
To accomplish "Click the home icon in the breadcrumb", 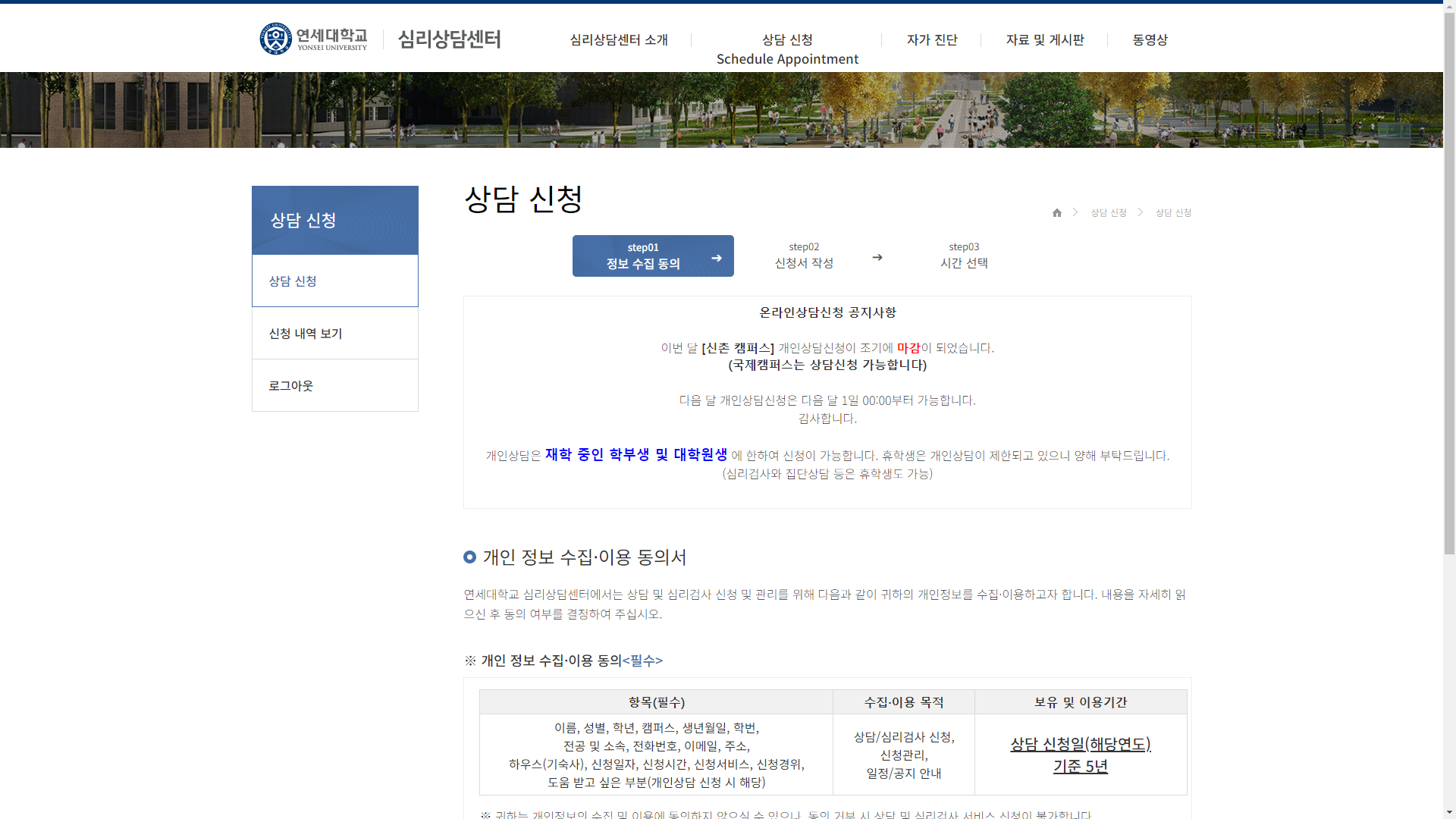I will 1057,212.
